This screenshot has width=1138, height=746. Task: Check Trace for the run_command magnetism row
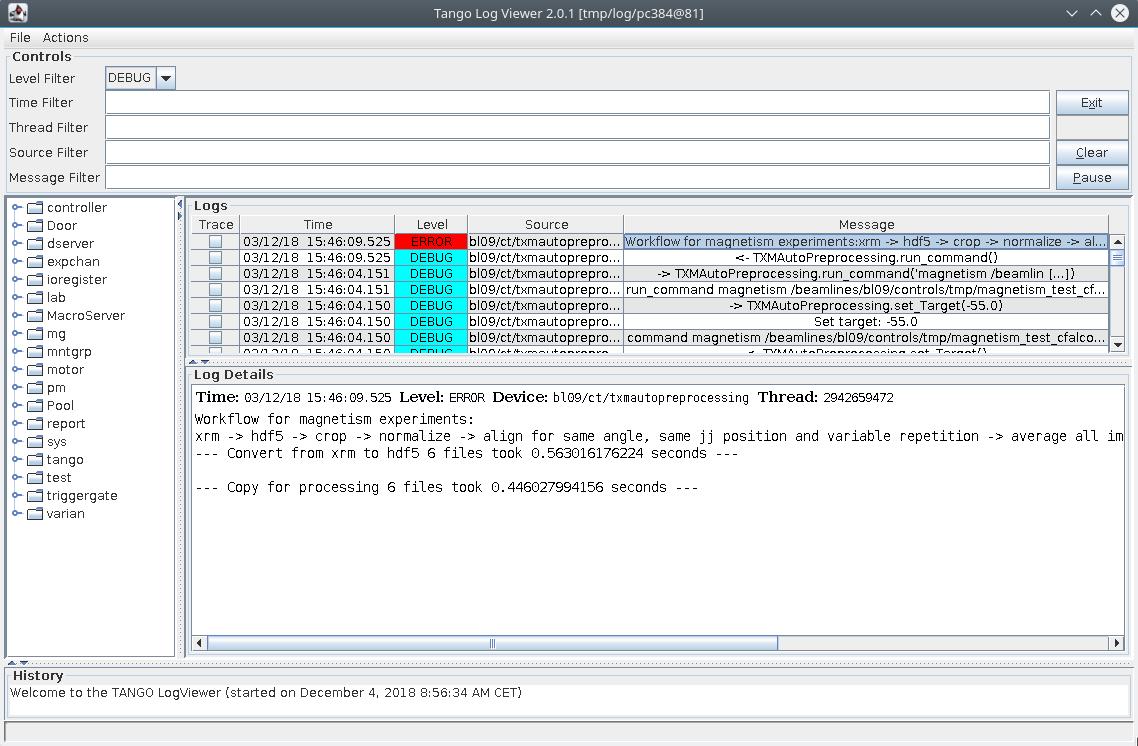click(x=215, y=289)
